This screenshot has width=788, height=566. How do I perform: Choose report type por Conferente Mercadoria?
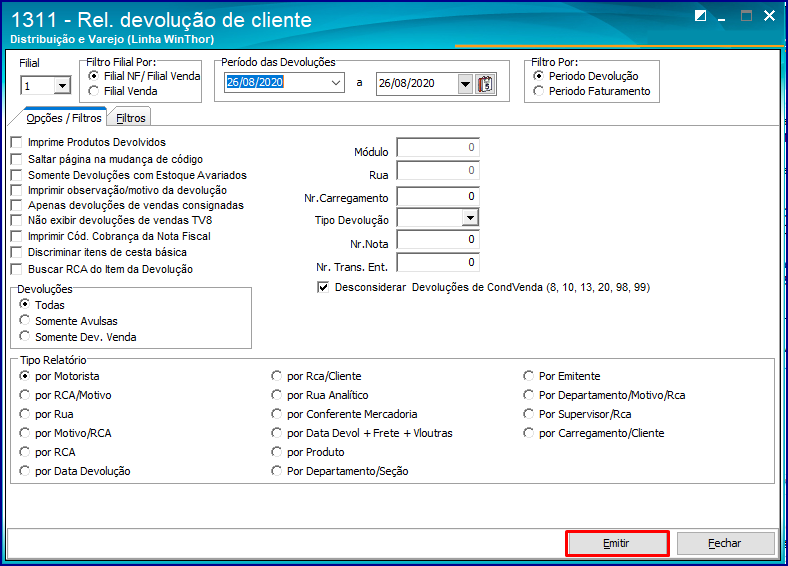click(276, 414)
